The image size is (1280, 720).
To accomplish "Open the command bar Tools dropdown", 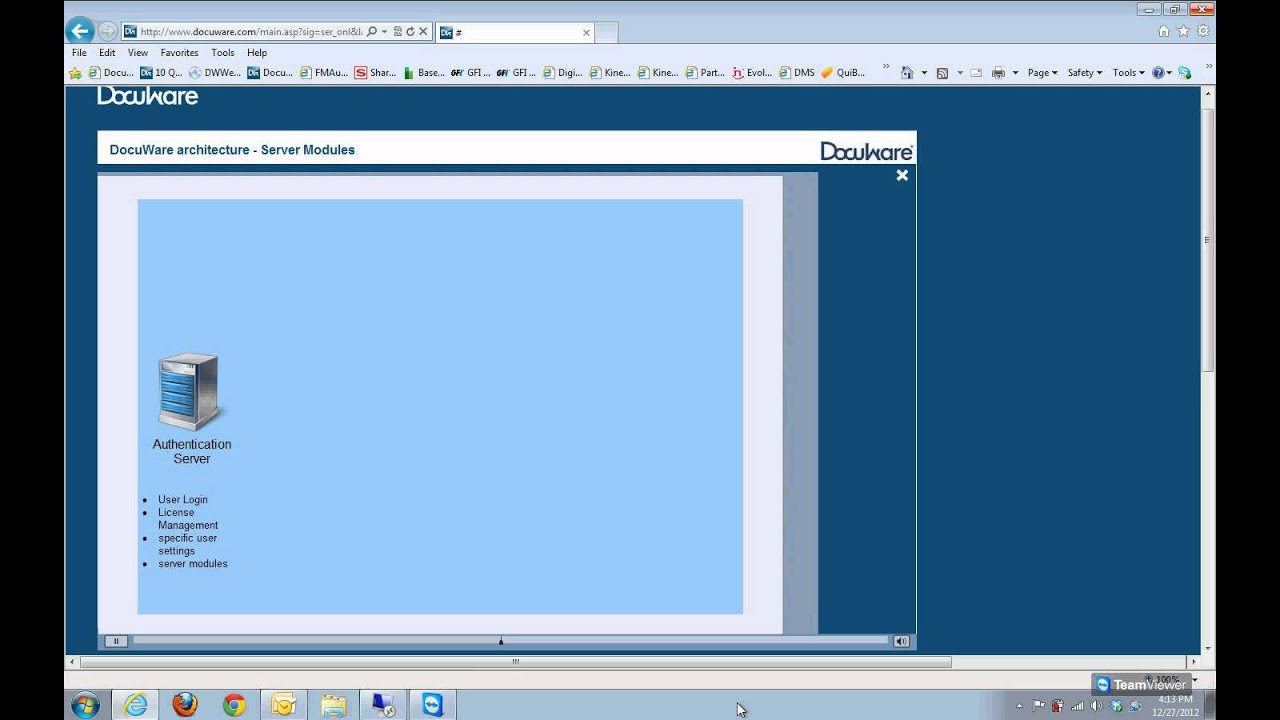I will (1129, 73).
